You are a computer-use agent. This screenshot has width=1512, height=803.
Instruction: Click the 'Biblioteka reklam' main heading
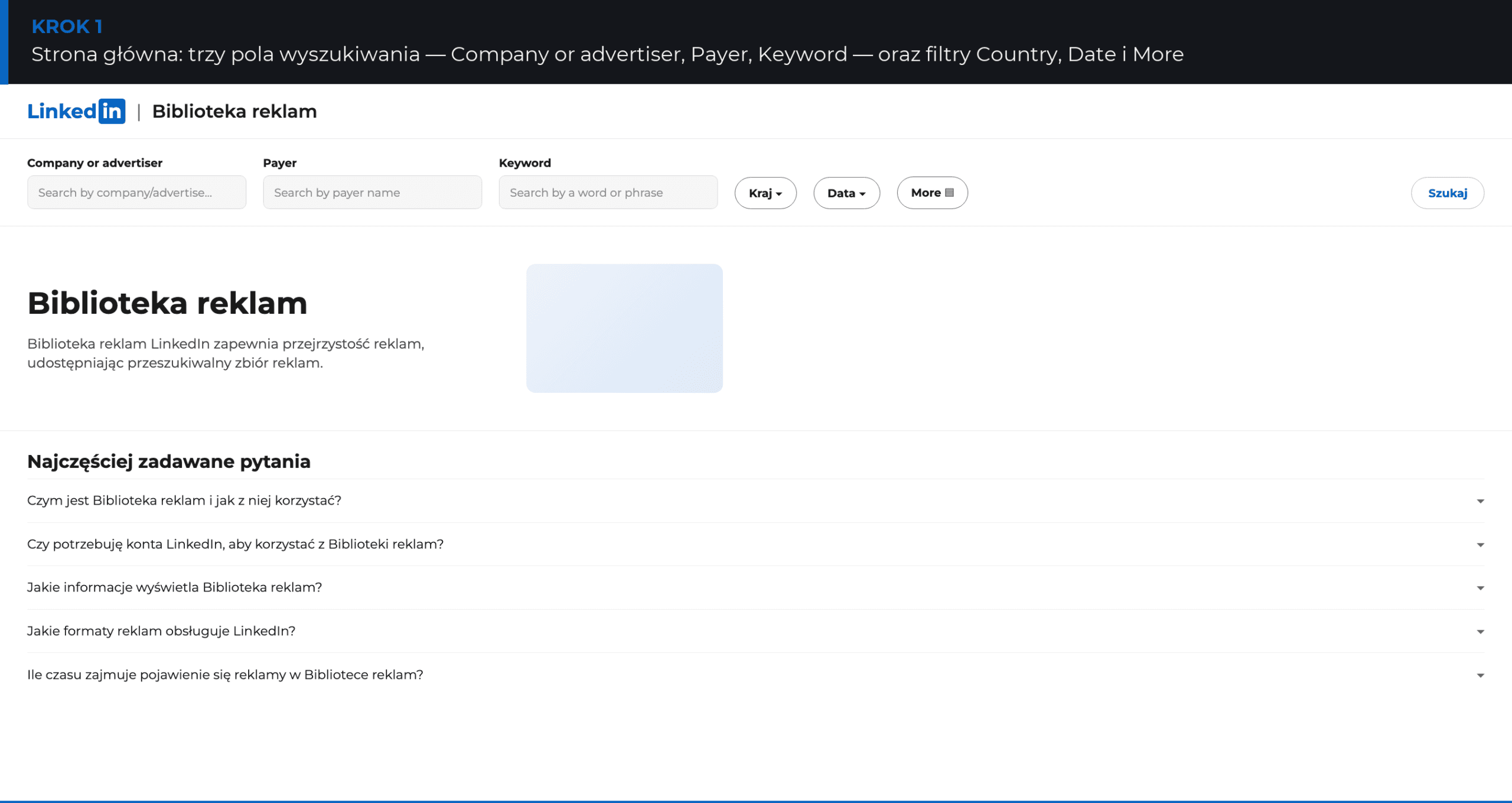167,303
